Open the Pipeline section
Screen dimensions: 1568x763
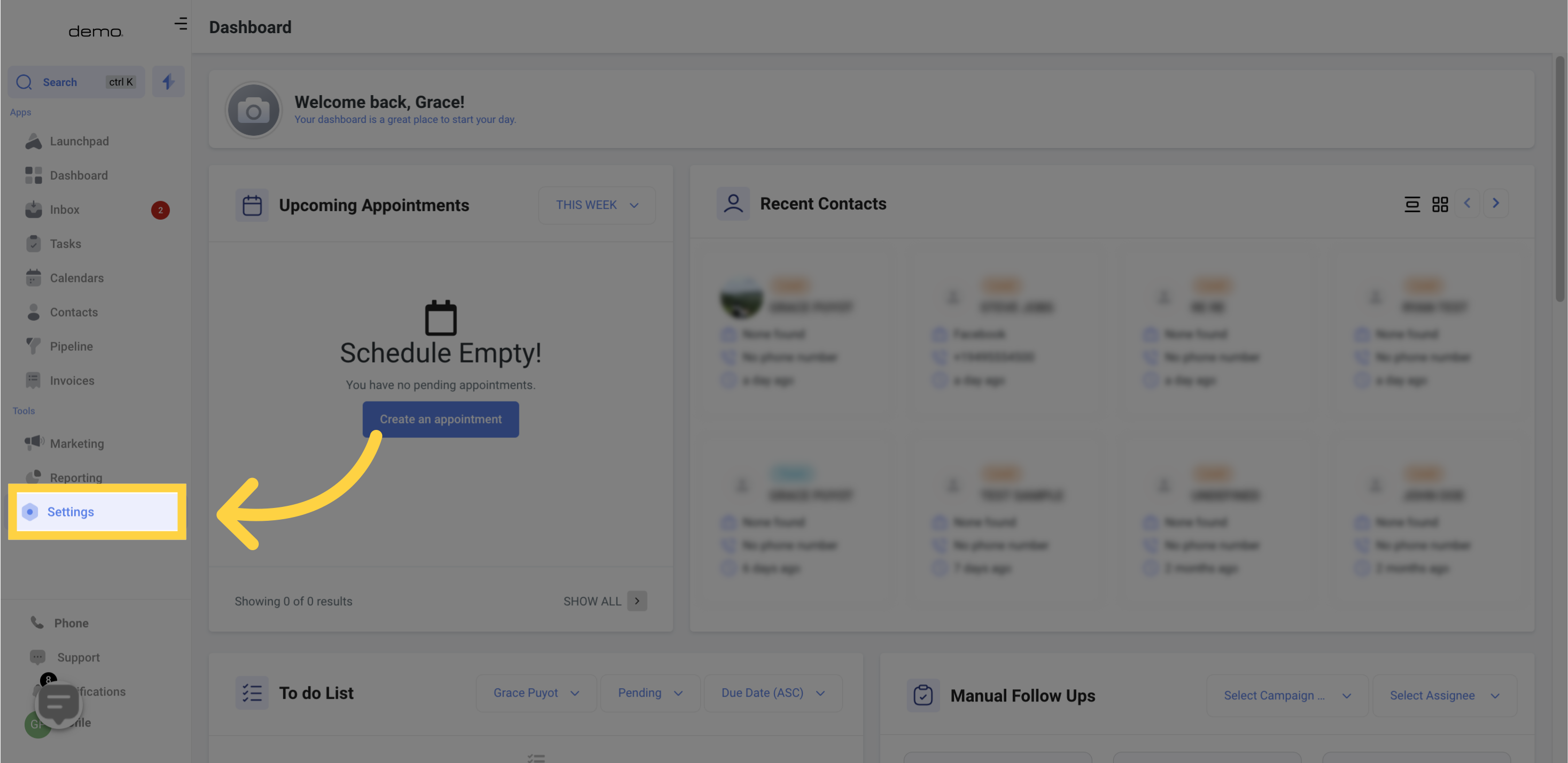click(71, 346)
